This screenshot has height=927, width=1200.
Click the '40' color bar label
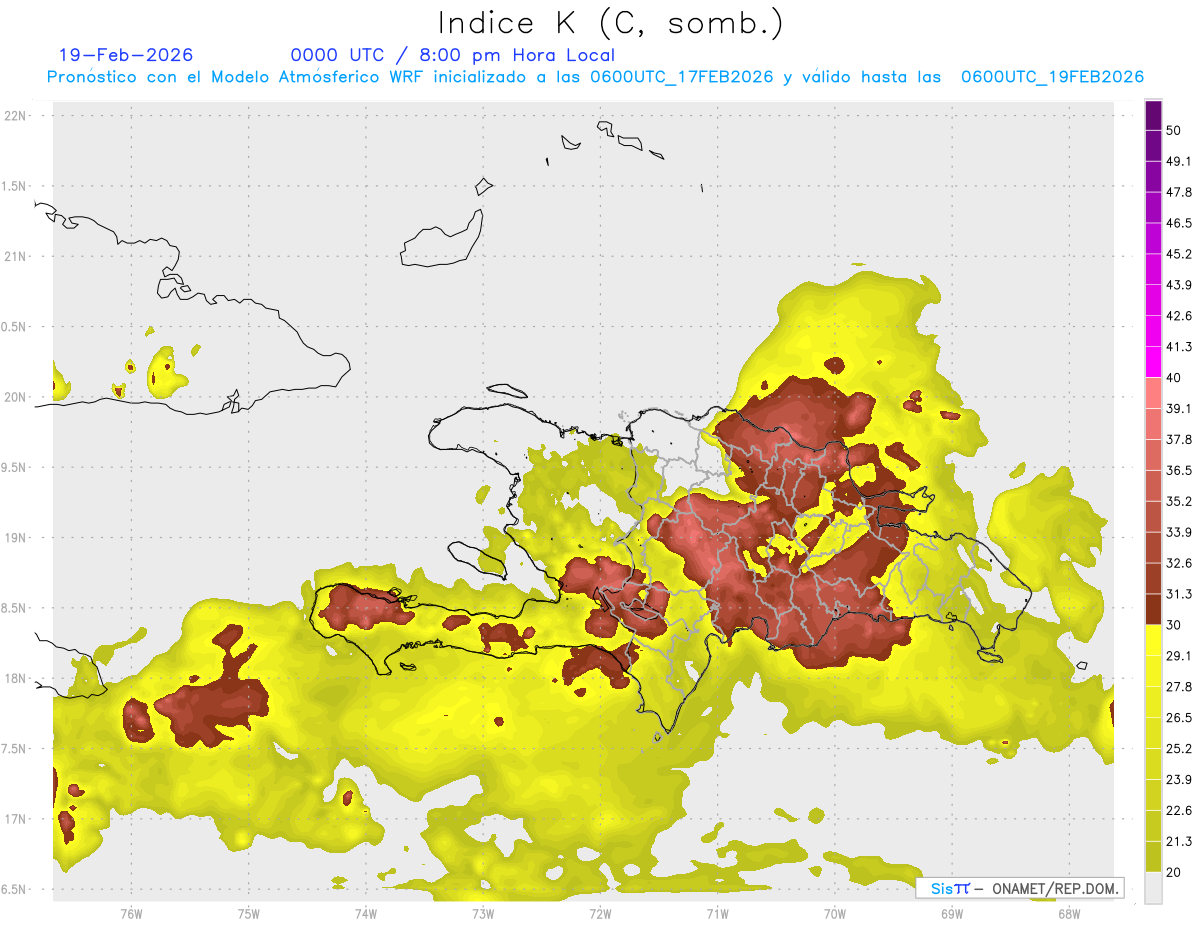[1175, 378]
